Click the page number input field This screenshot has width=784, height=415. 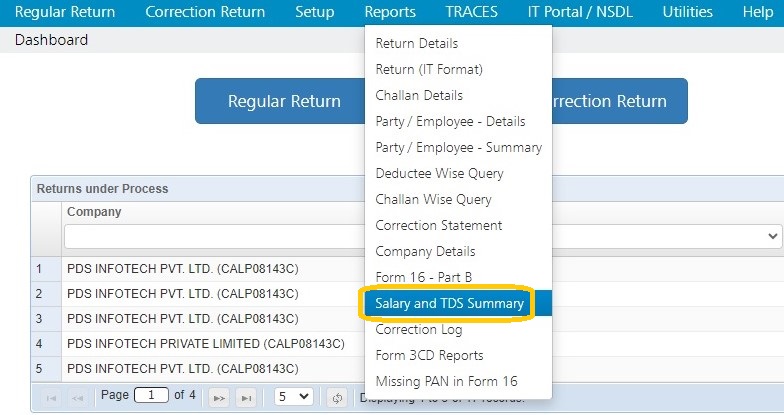[x=152, y=396]
